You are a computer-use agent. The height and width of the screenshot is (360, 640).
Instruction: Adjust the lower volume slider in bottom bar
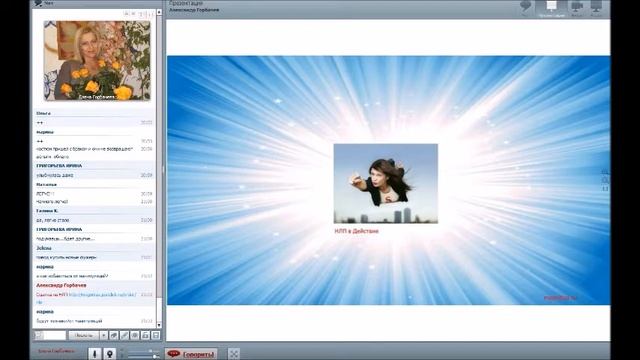coord(143,357)
